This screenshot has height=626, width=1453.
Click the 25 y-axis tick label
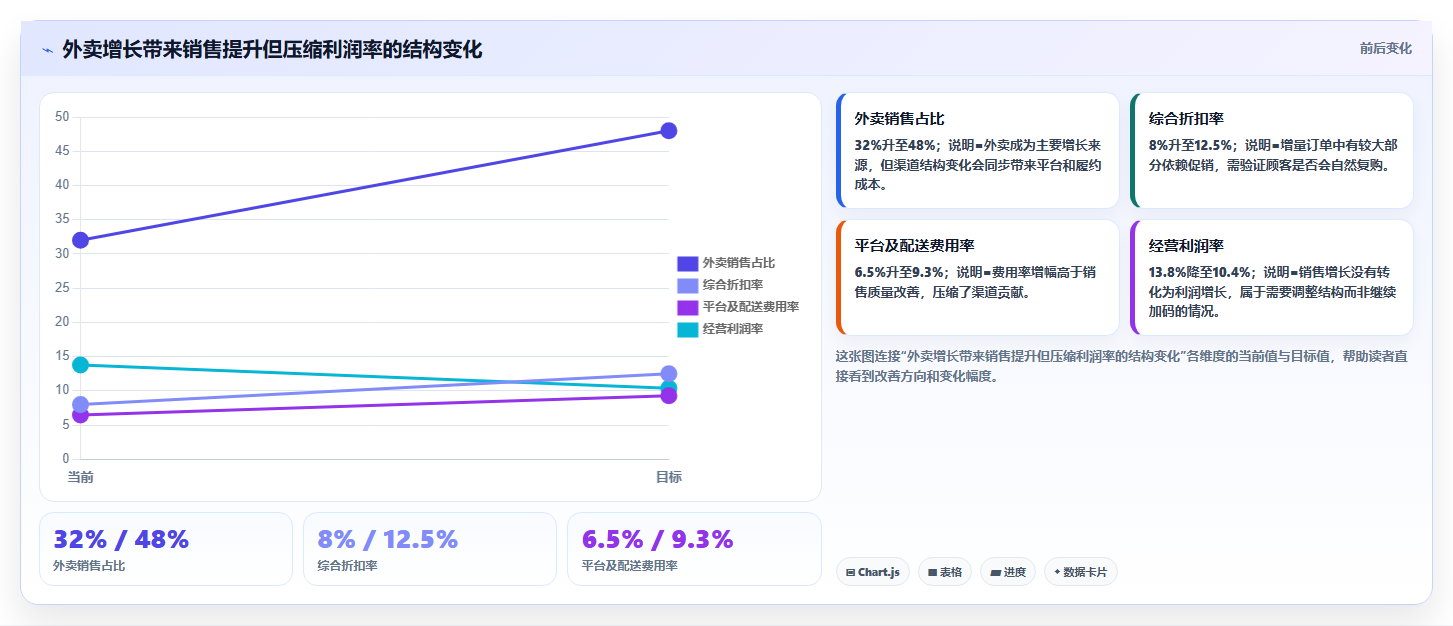62,288
